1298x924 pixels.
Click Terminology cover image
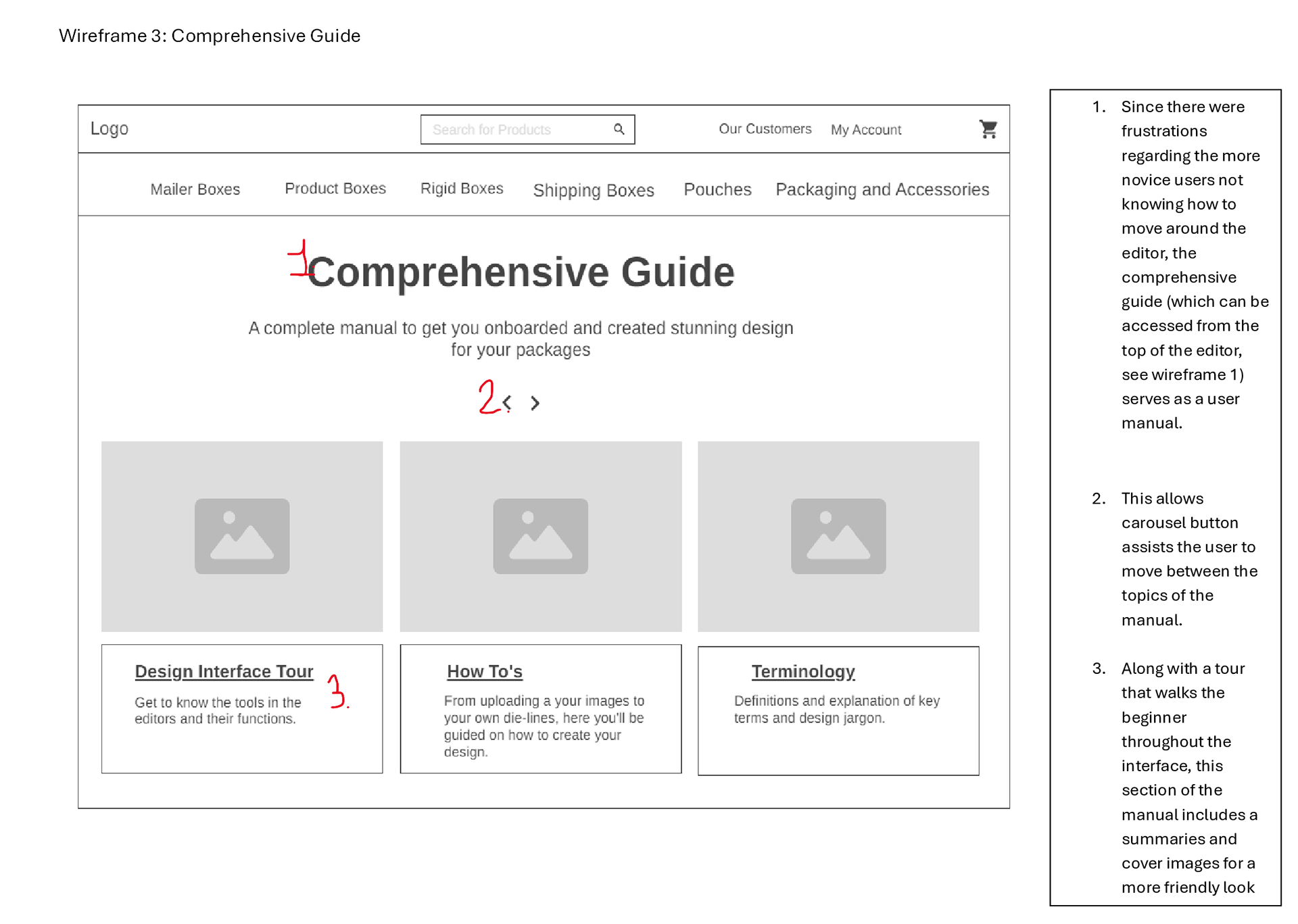point(838,536)
